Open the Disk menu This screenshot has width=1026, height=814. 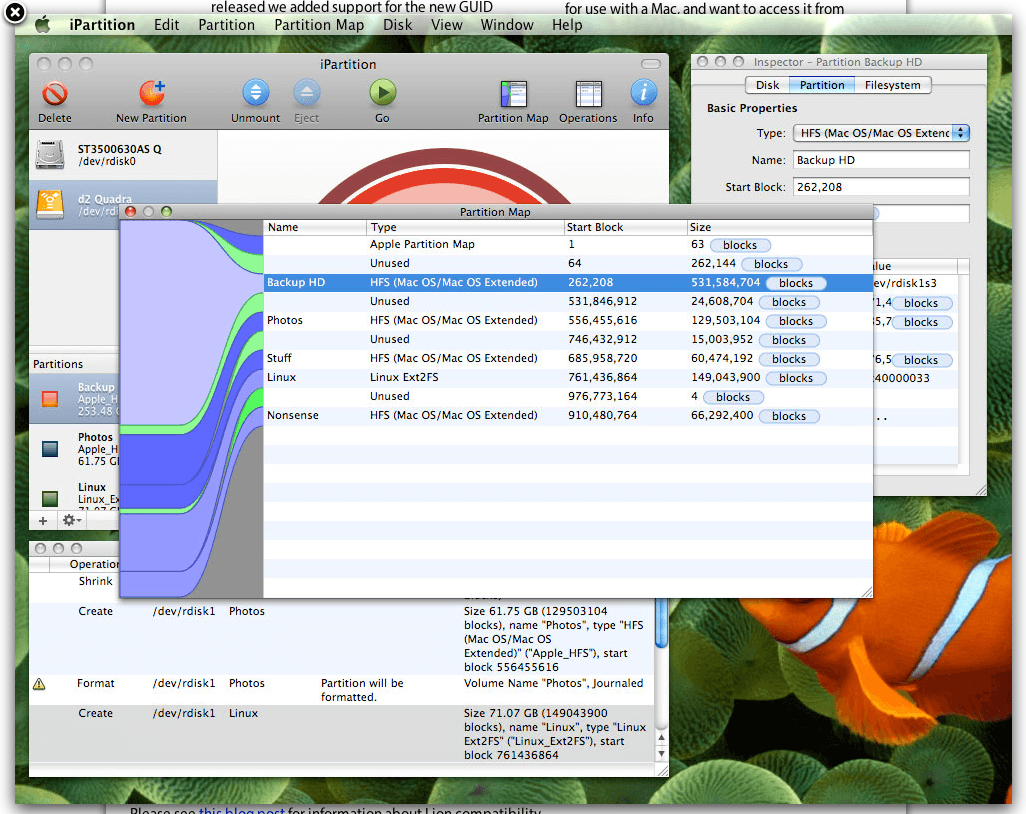(x=397, y=25)
